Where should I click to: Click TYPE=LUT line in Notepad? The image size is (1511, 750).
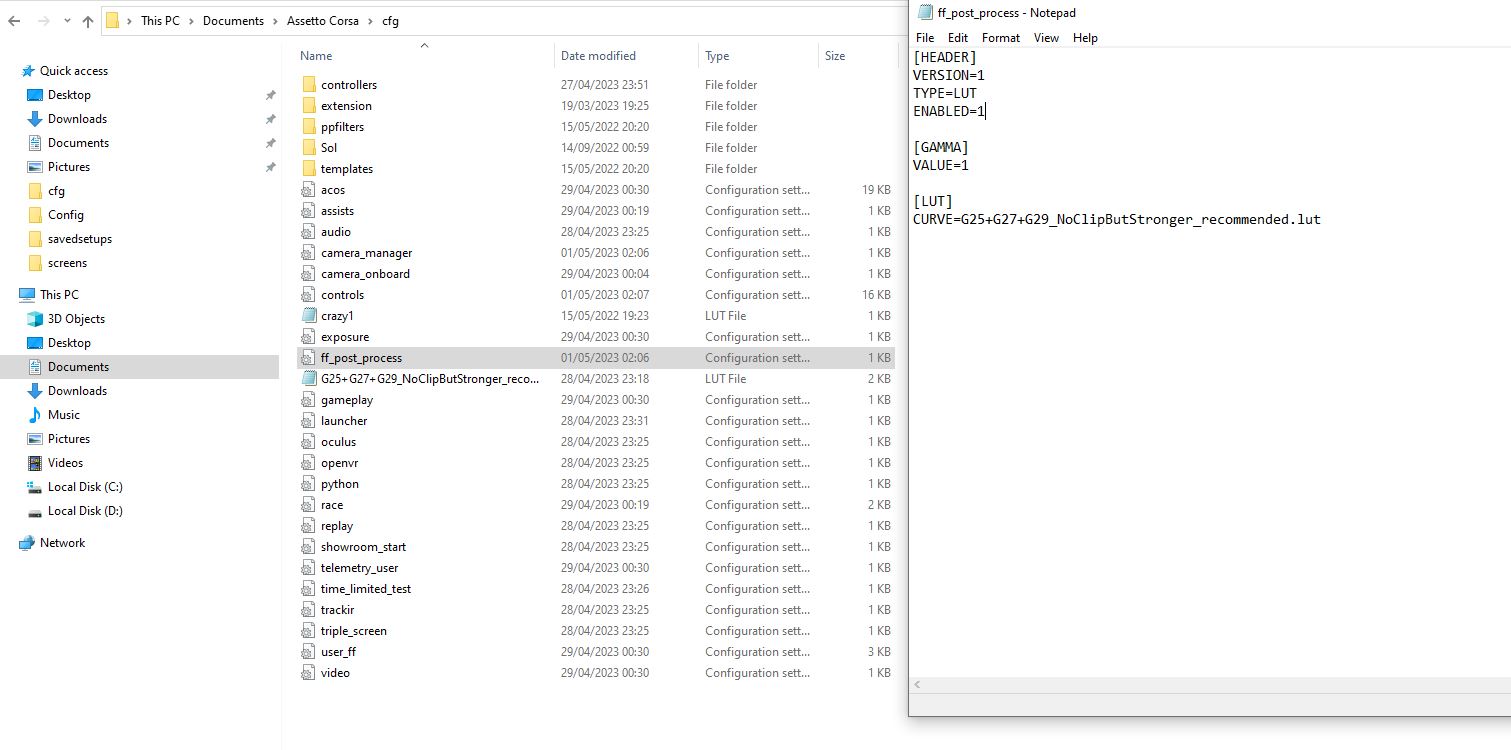coord(945,93)
